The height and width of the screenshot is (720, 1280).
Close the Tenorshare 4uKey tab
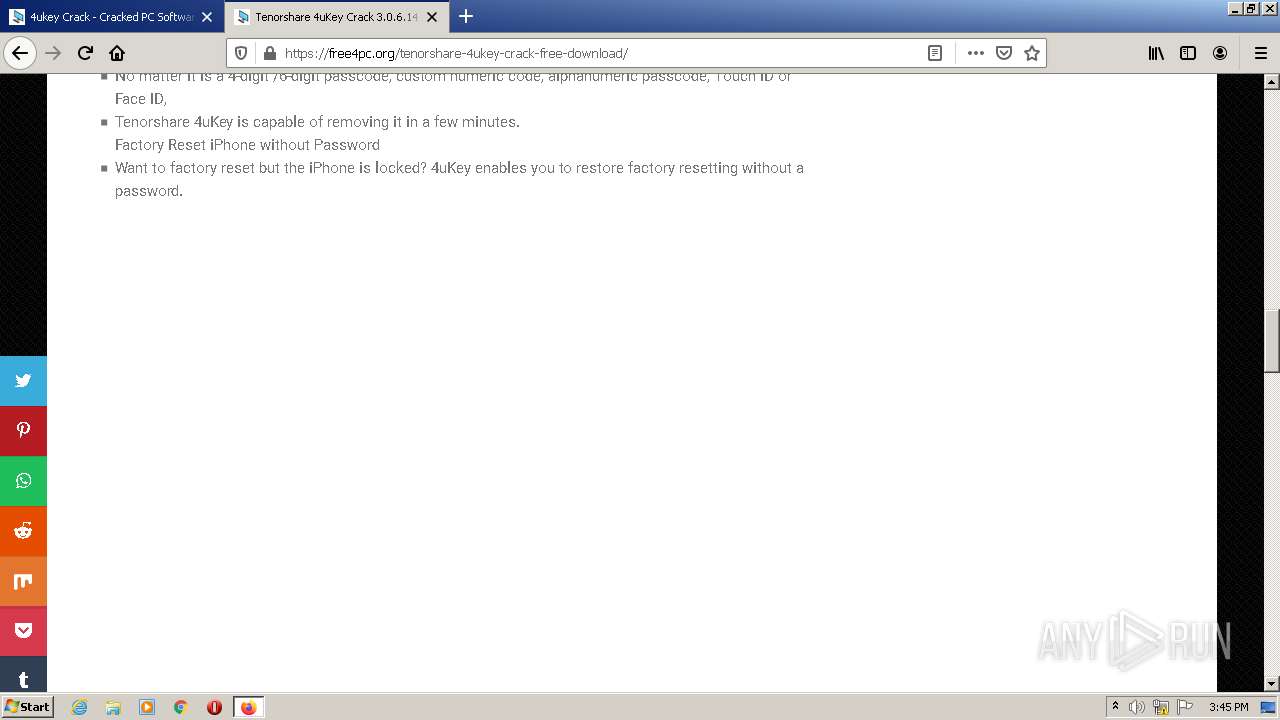click(x=432, y=17)
